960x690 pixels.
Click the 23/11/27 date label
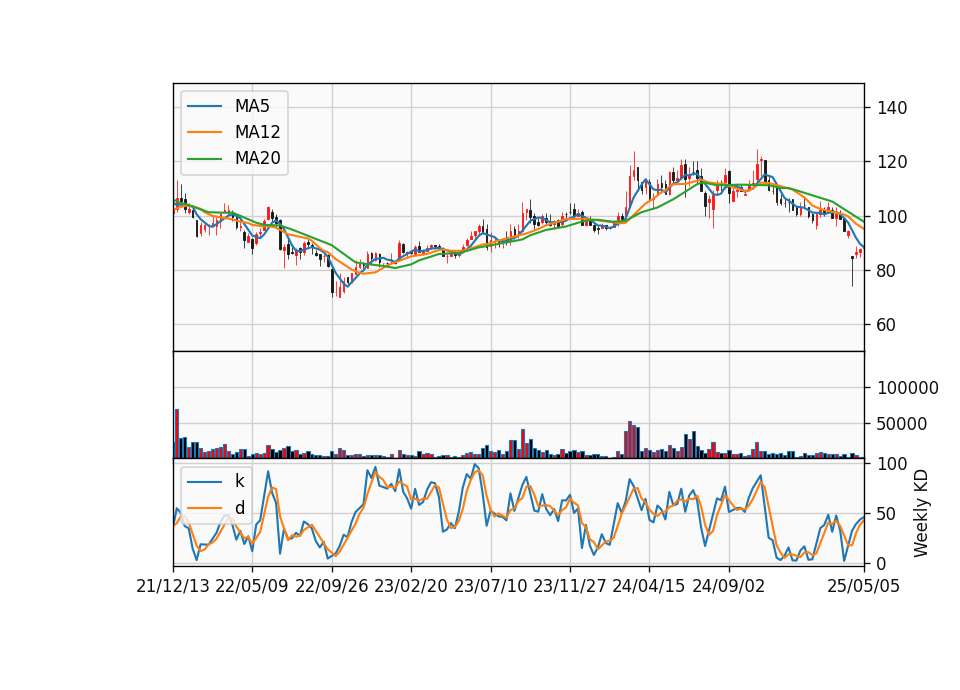tap(569, 587)
